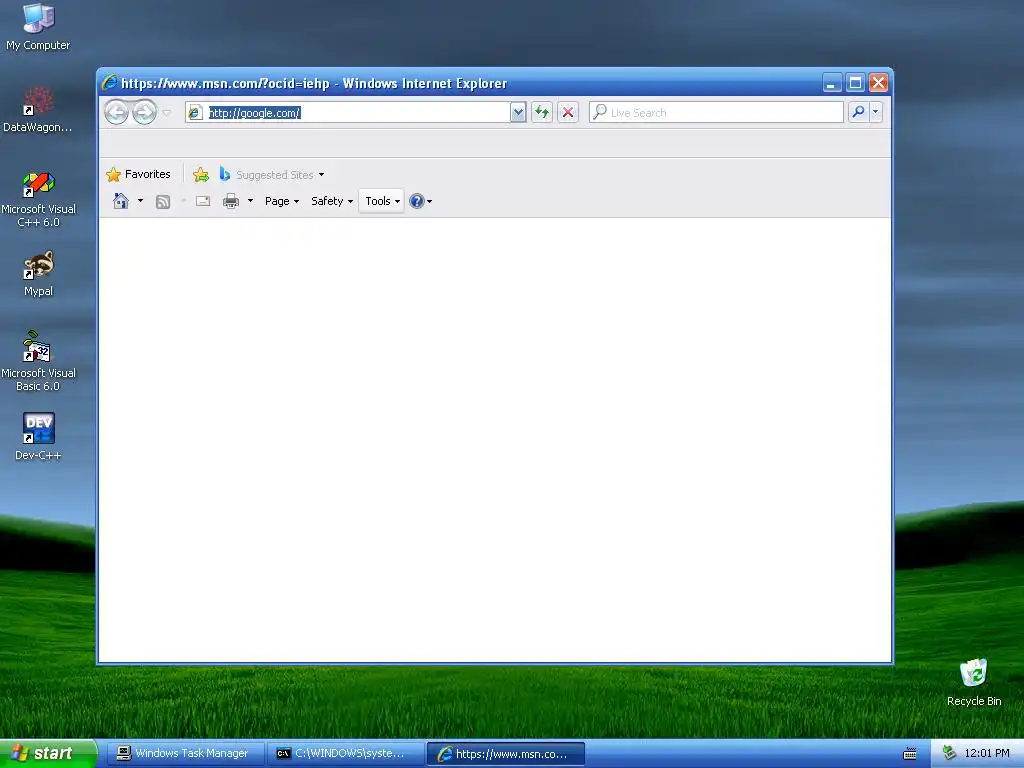Expand the Home button dropdown arrow
The height and width of the screenshot is (768, 1024).
point(140,201)
